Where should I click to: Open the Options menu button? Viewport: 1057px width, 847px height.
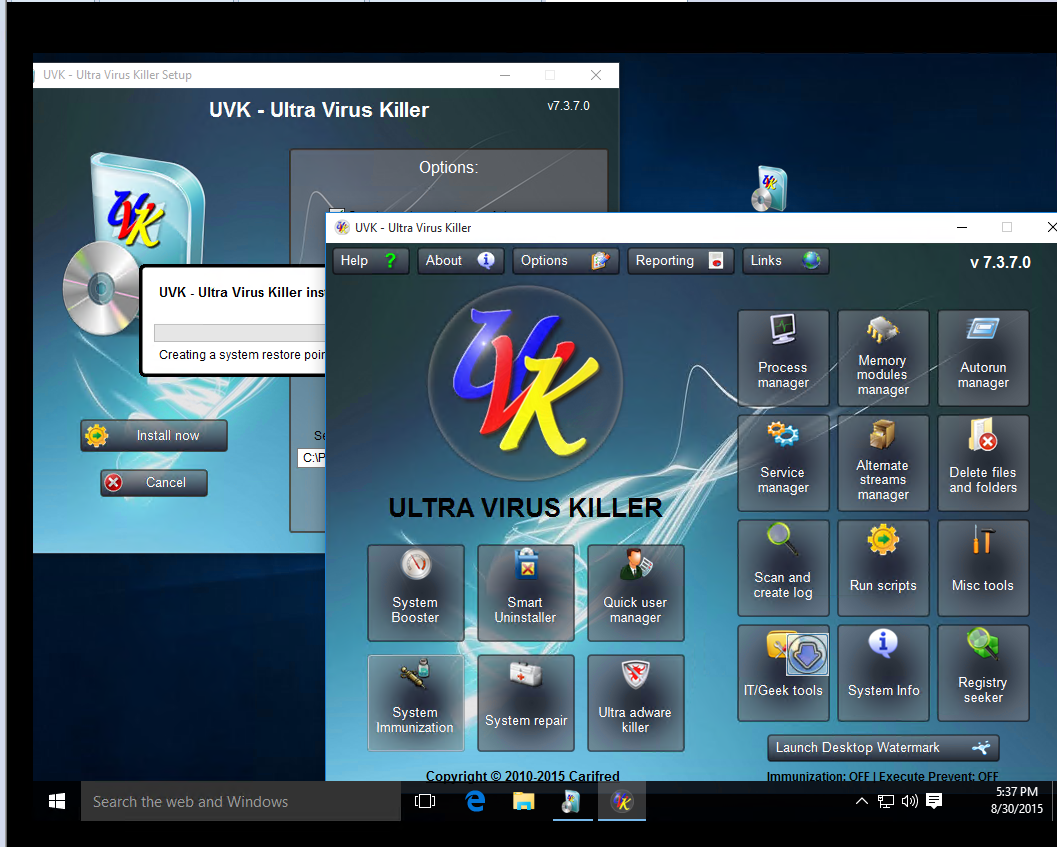tap(566, 260)
